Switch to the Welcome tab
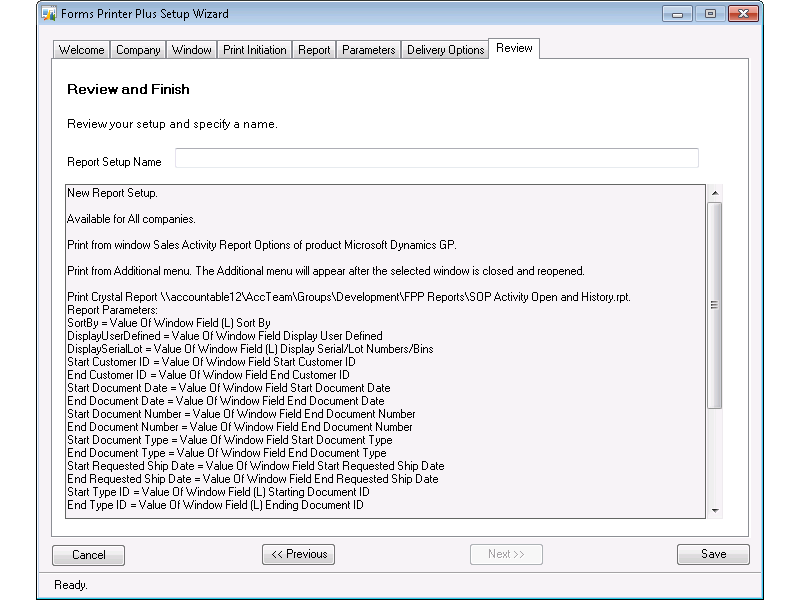Image resolution: width=800 pixels, height=600 pixels. click(81, 50)
